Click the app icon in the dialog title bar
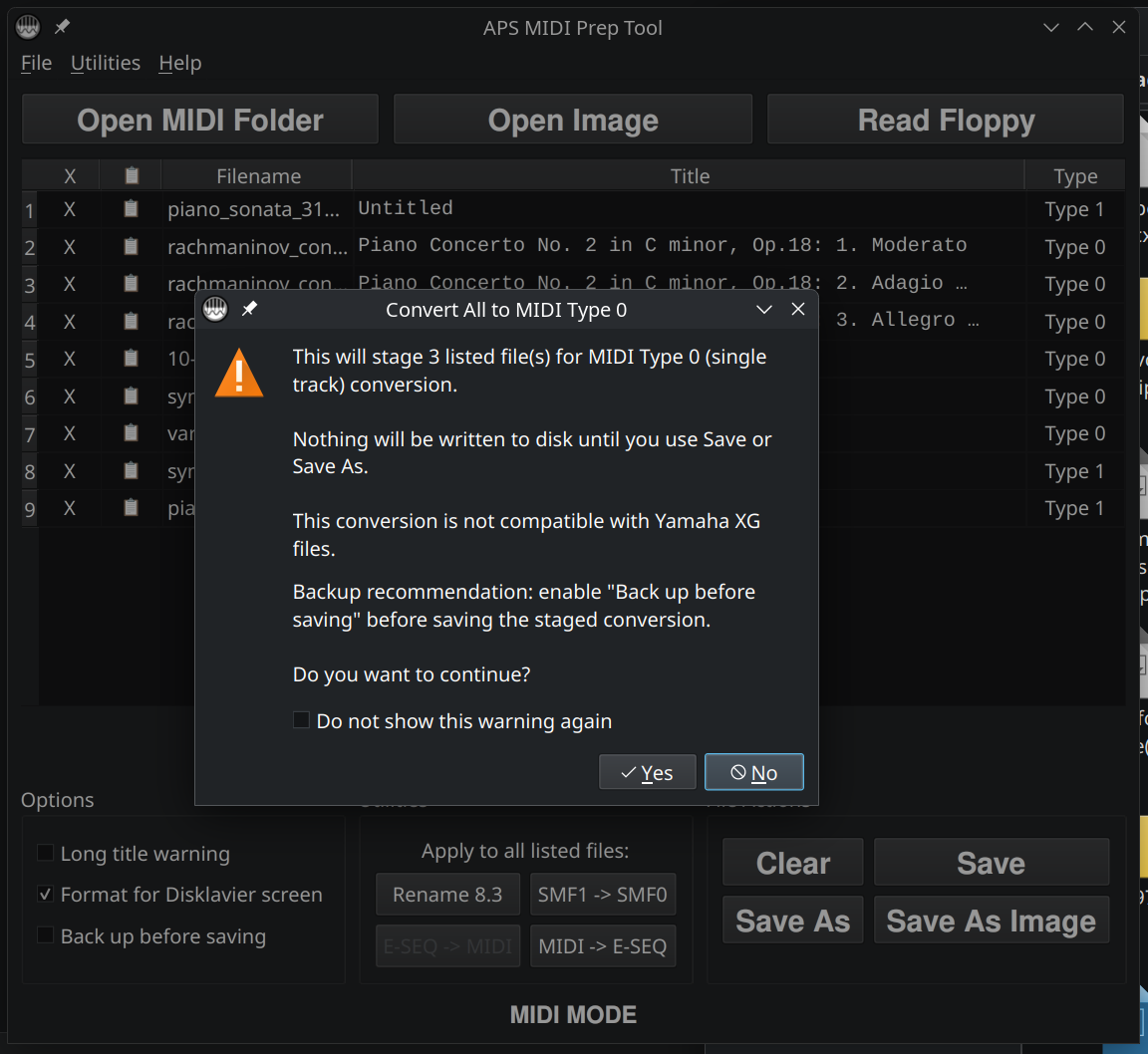 [215, 310]
